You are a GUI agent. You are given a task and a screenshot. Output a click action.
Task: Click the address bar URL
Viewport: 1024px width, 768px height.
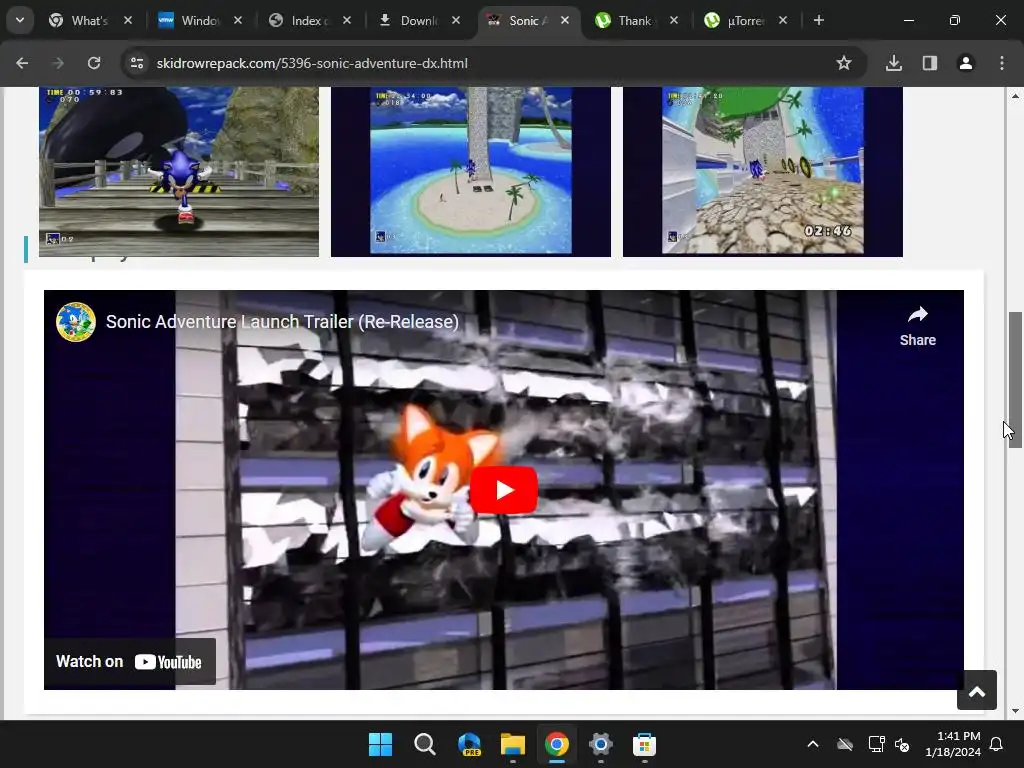[x=312, y=63]
